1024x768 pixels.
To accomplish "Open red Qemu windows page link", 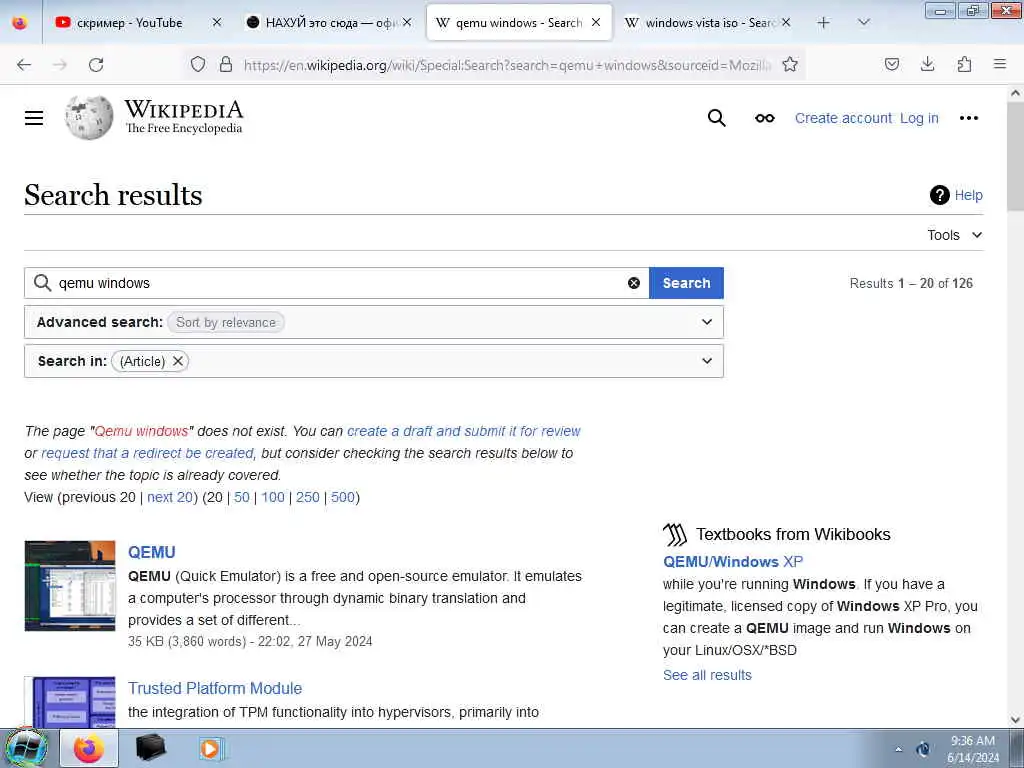I will (142, 431).
